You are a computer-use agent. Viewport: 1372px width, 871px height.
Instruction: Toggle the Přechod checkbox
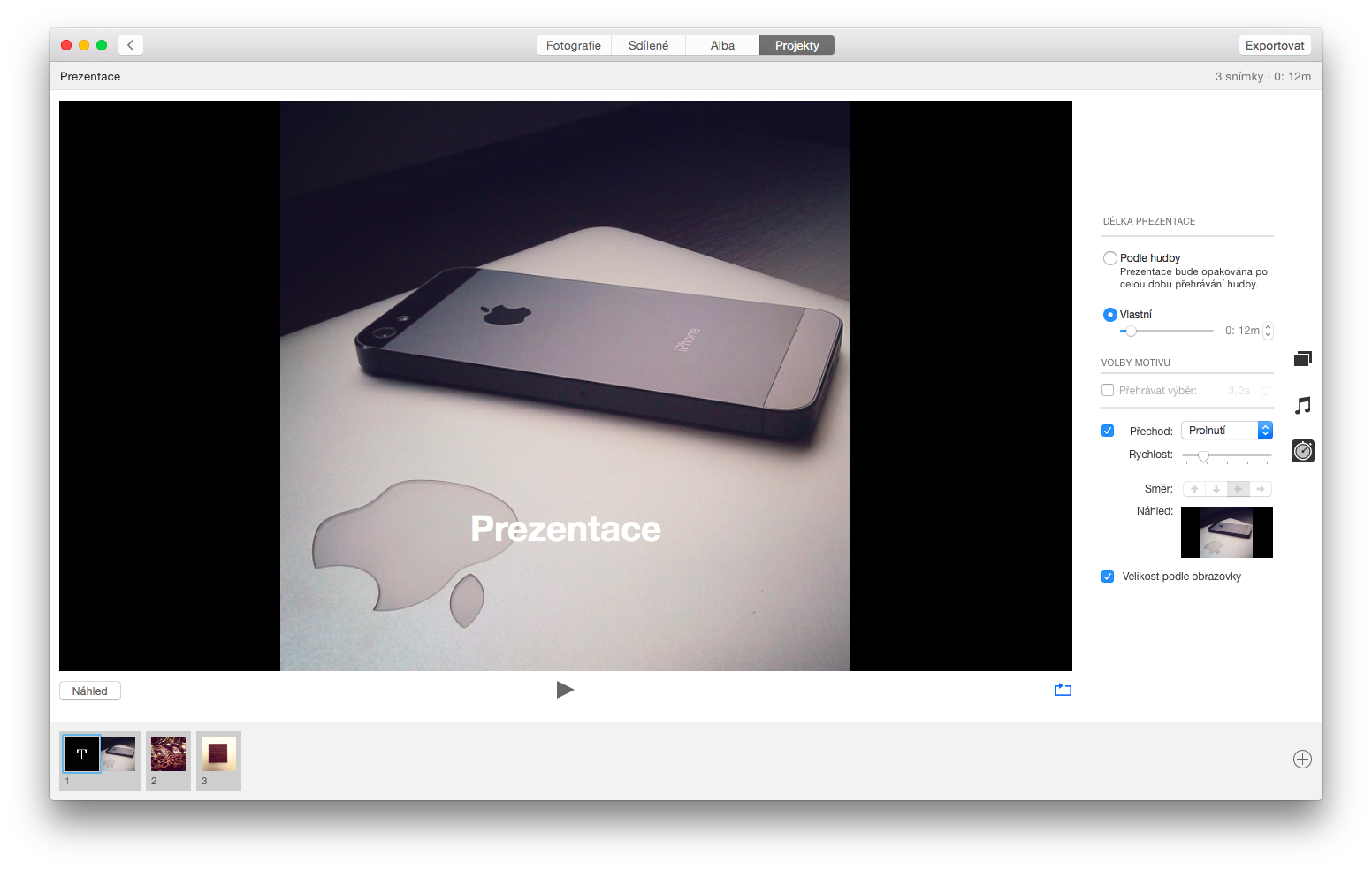1108,431
